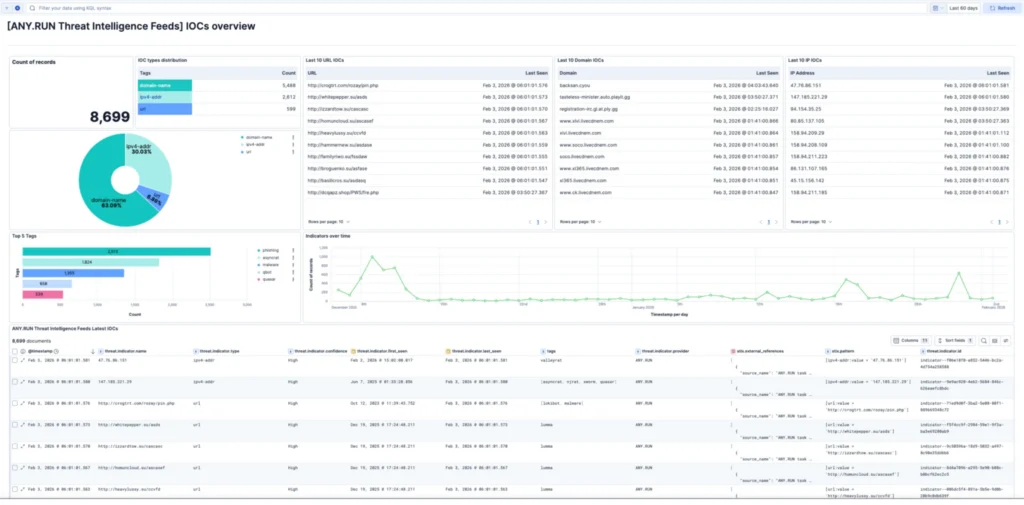Click the threat.indicator.first_seen date field icon
This screenshot has height=505, width=1024.
point(353,351)
